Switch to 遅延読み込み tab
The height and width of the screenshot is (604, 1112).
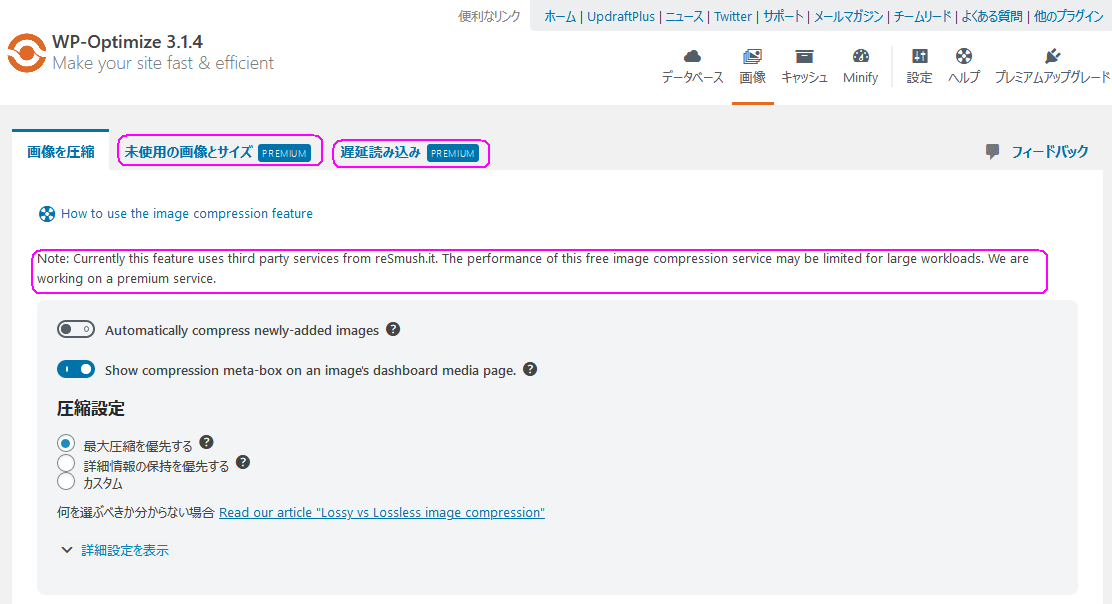(411, 152)
